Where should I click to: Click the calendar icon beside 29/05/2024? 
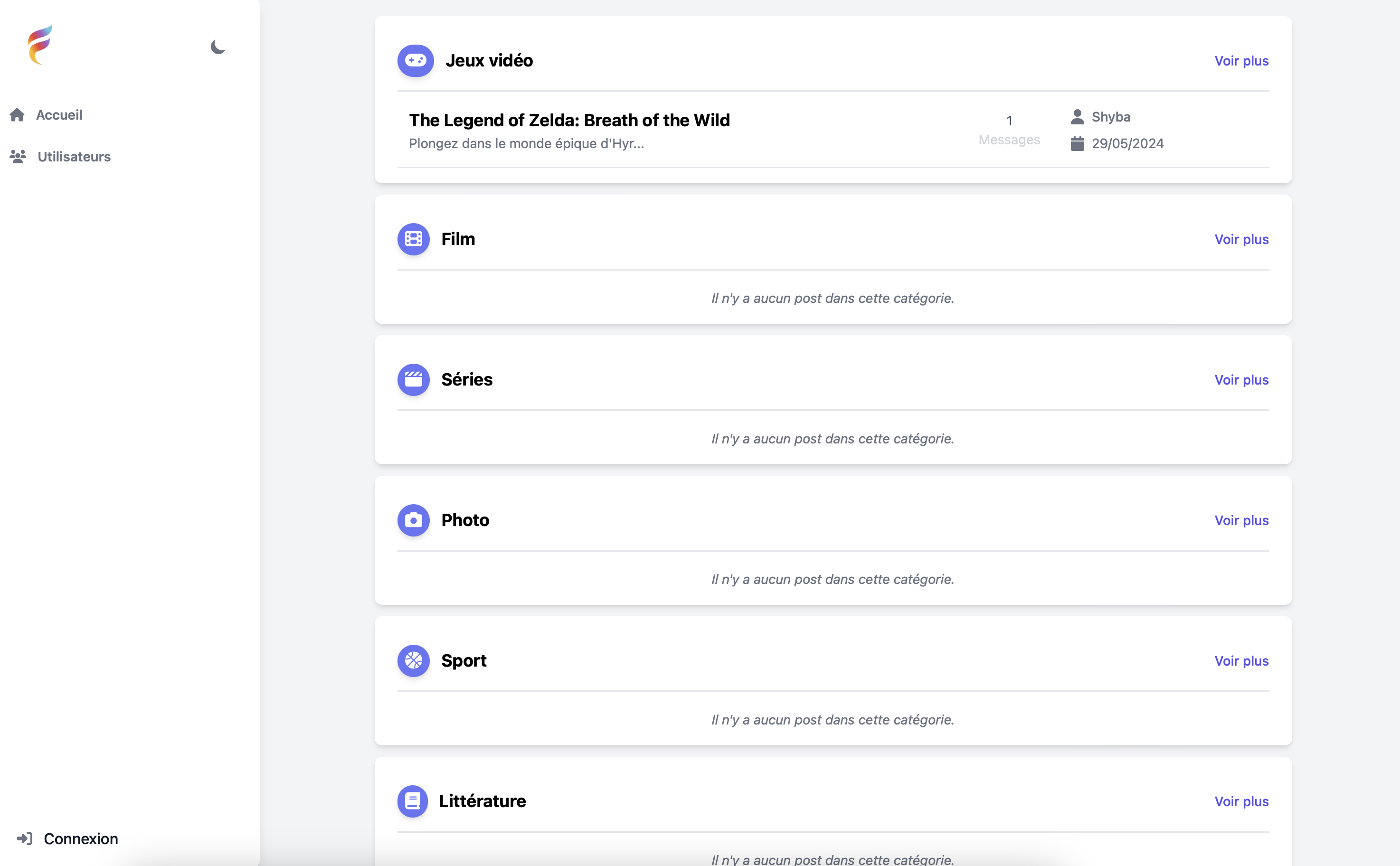[1077, 143]
